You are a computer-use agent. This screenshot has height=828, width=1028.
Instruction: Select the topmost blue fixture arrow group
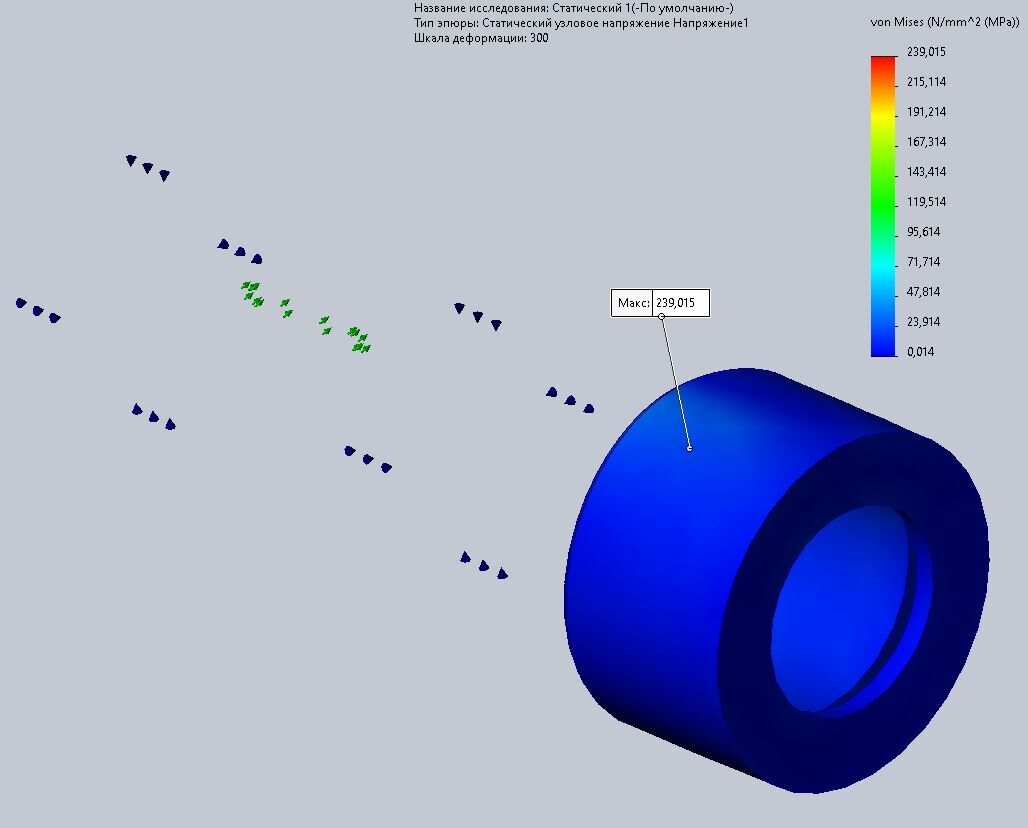tap(147, 167)
